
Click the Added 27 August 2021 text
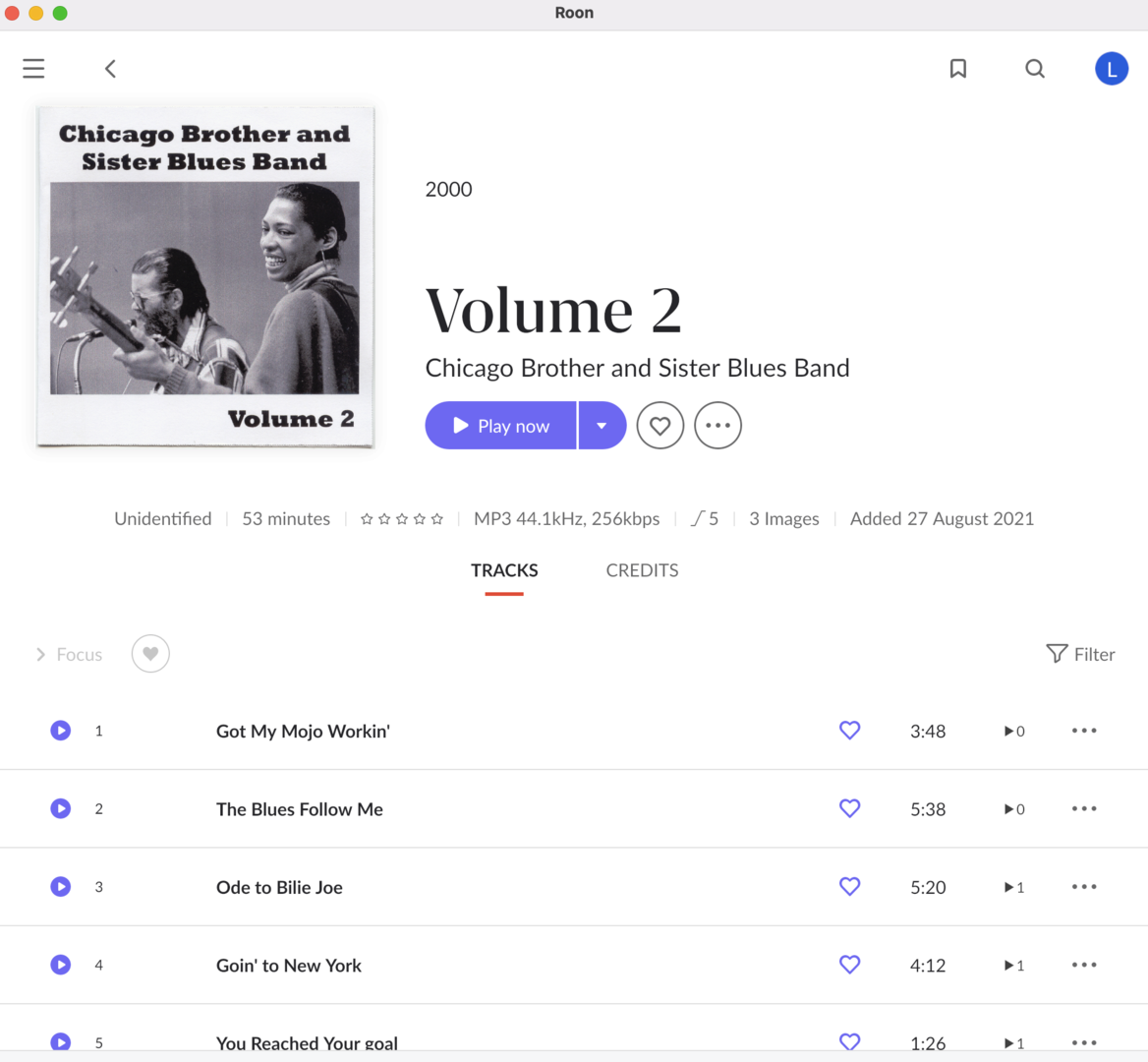pos(942,519)
